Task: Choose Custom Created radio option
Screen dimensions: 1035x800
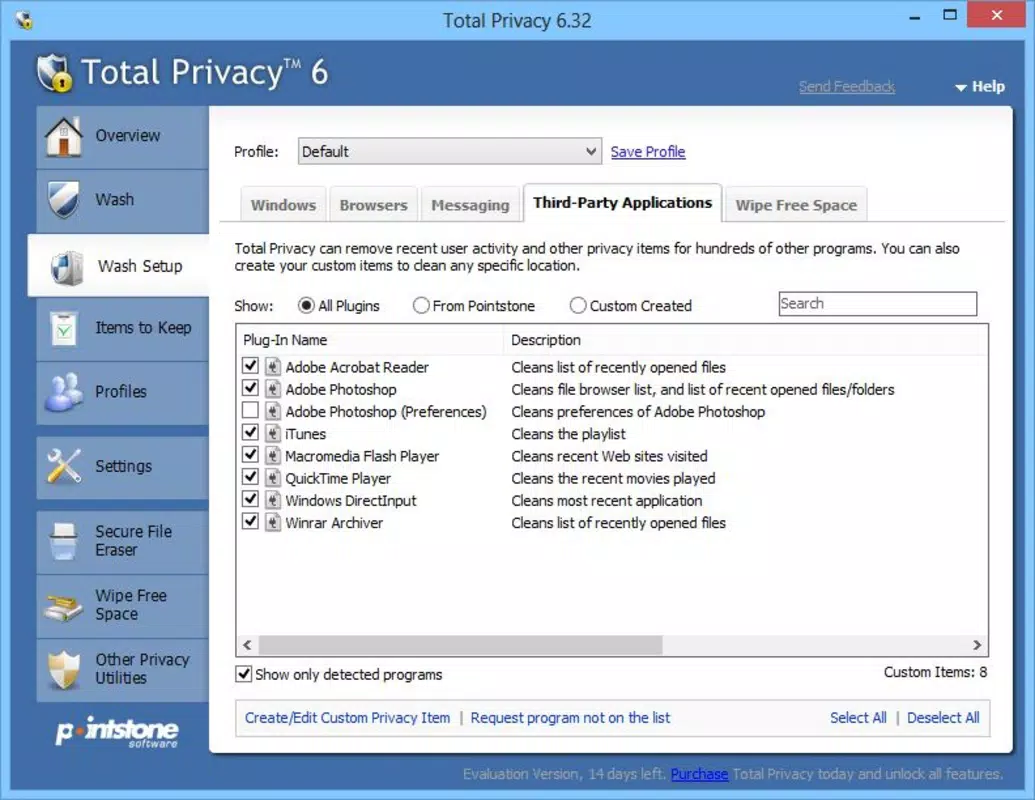Action: pyautogui.click(x=578, y=306)
